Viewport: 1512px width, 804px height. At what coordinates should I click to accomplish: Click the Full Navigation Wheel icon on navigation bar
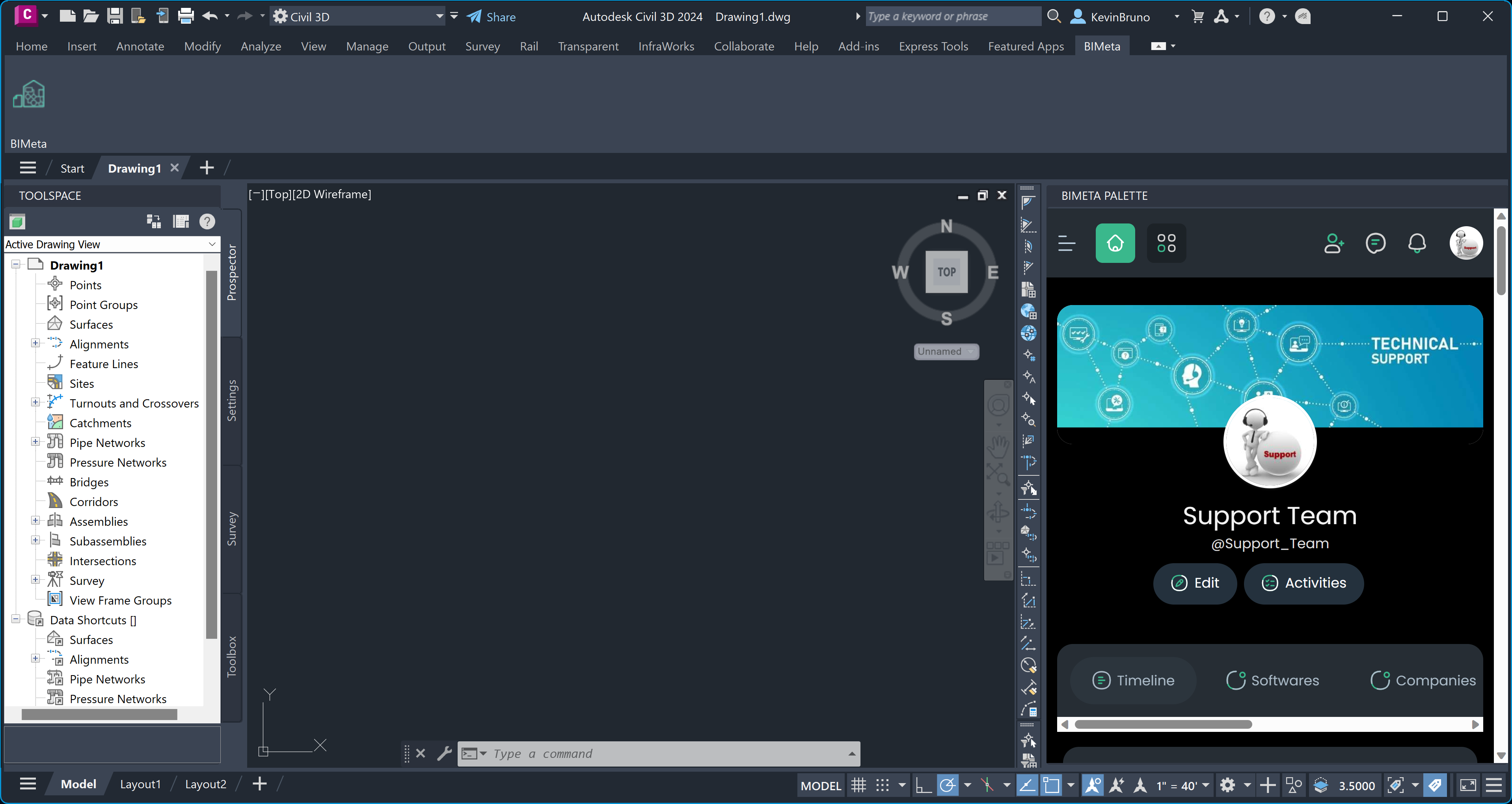[998, 405]
